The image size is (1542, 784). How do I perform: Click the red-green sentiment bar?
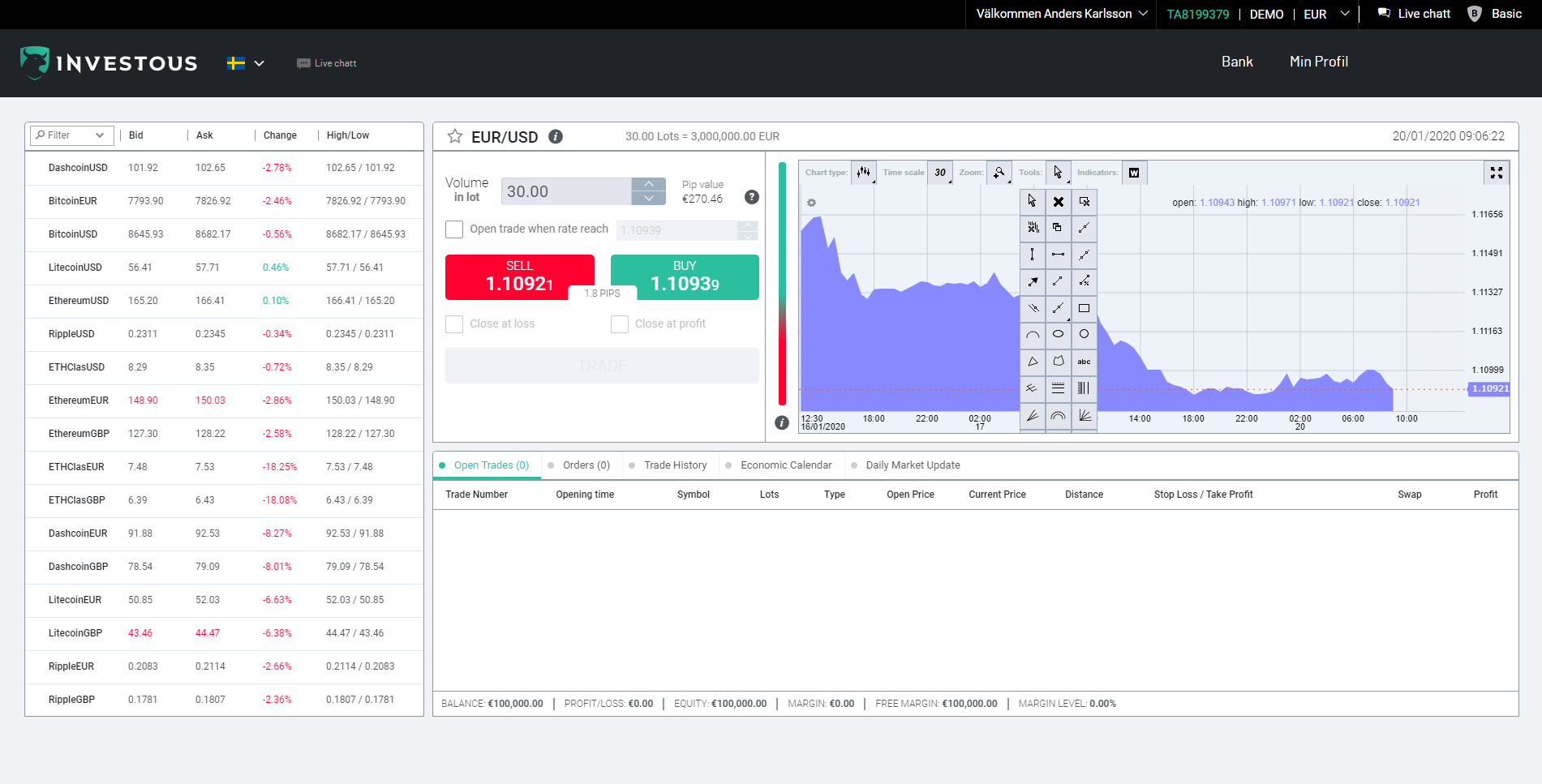783,284
